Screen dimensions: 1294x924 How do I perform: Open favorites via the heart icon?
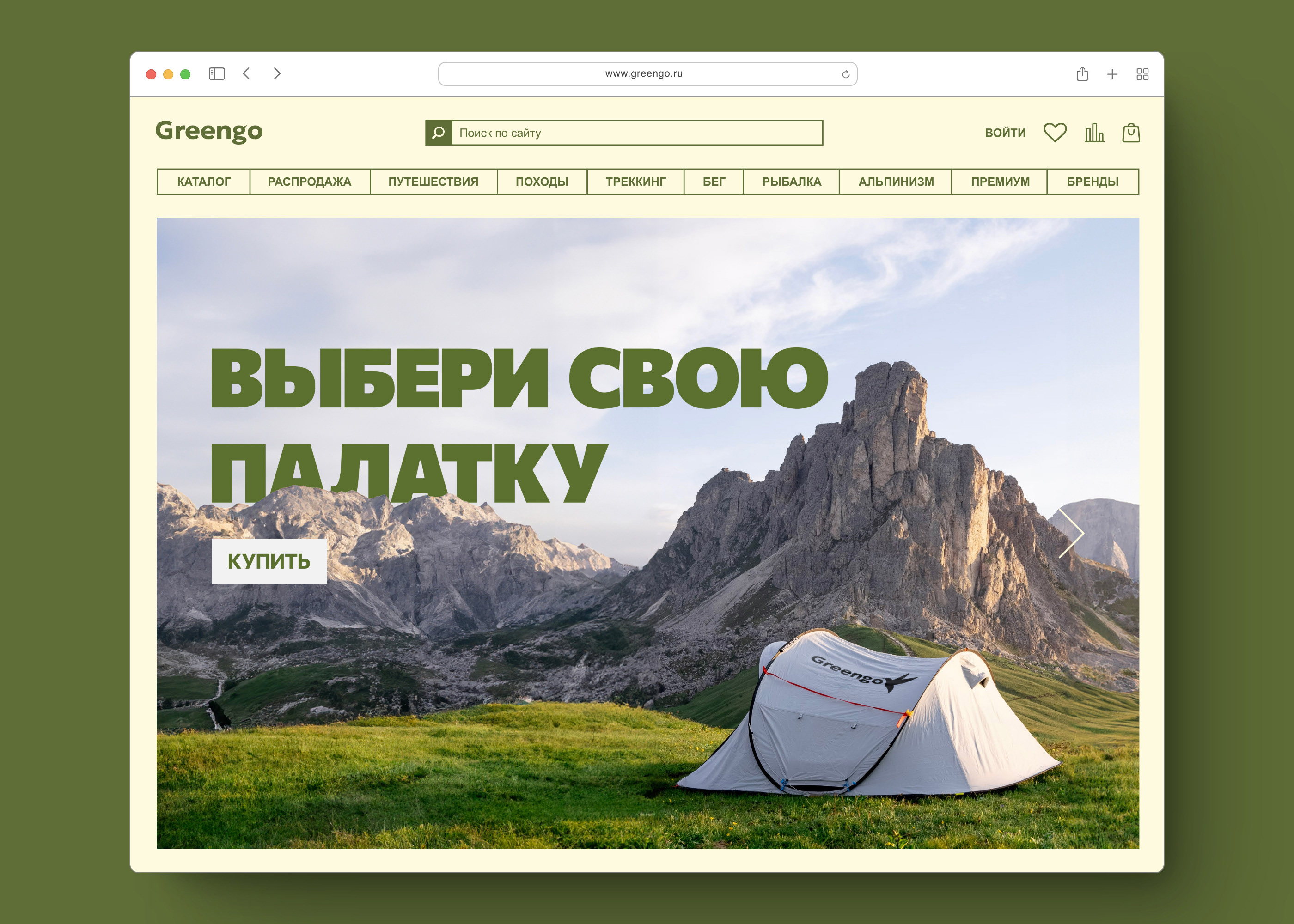[1055, 133]
